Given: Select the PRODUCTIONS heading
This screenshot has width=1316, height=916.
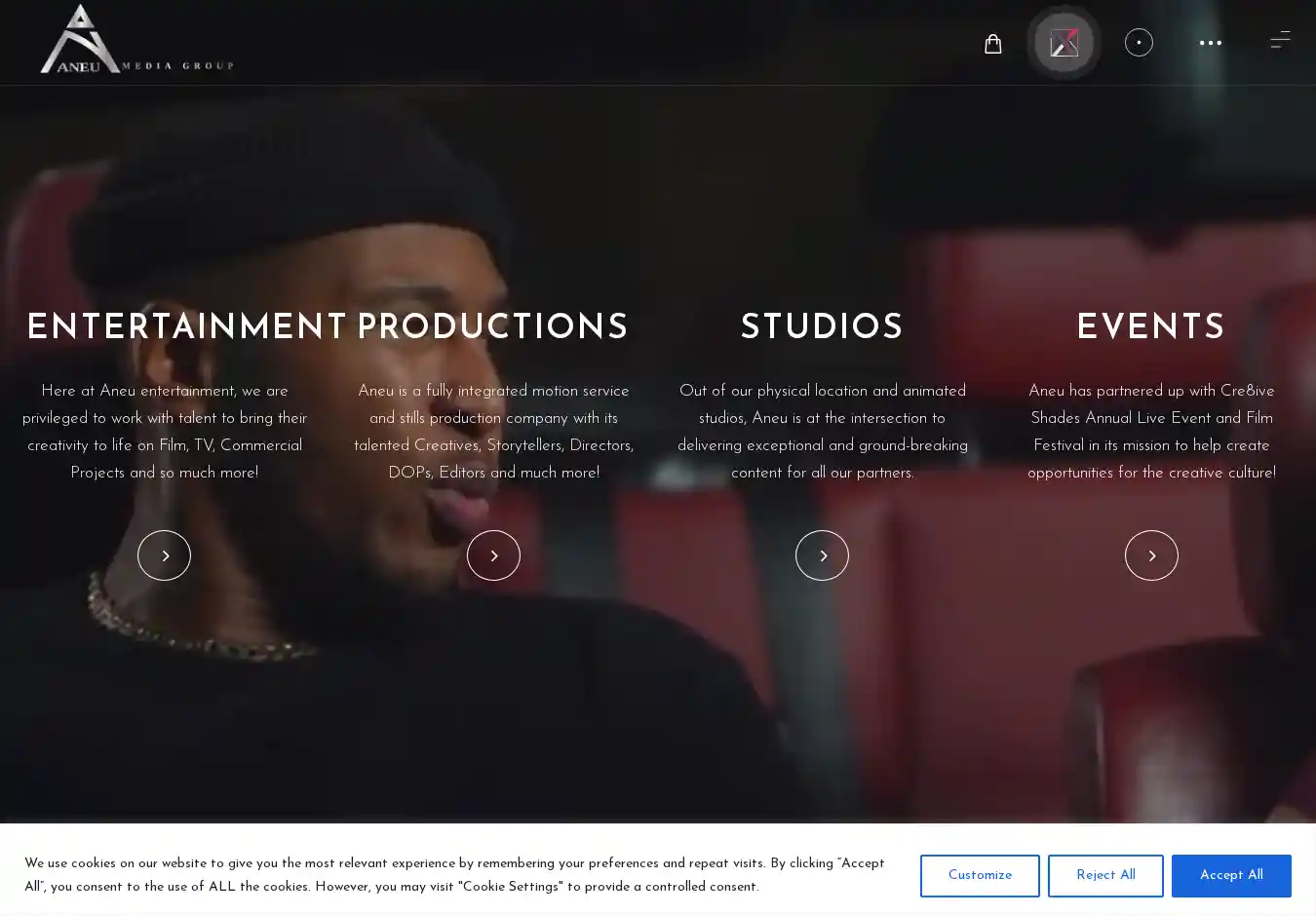Looking at the screenshot, I should (493, 328).
